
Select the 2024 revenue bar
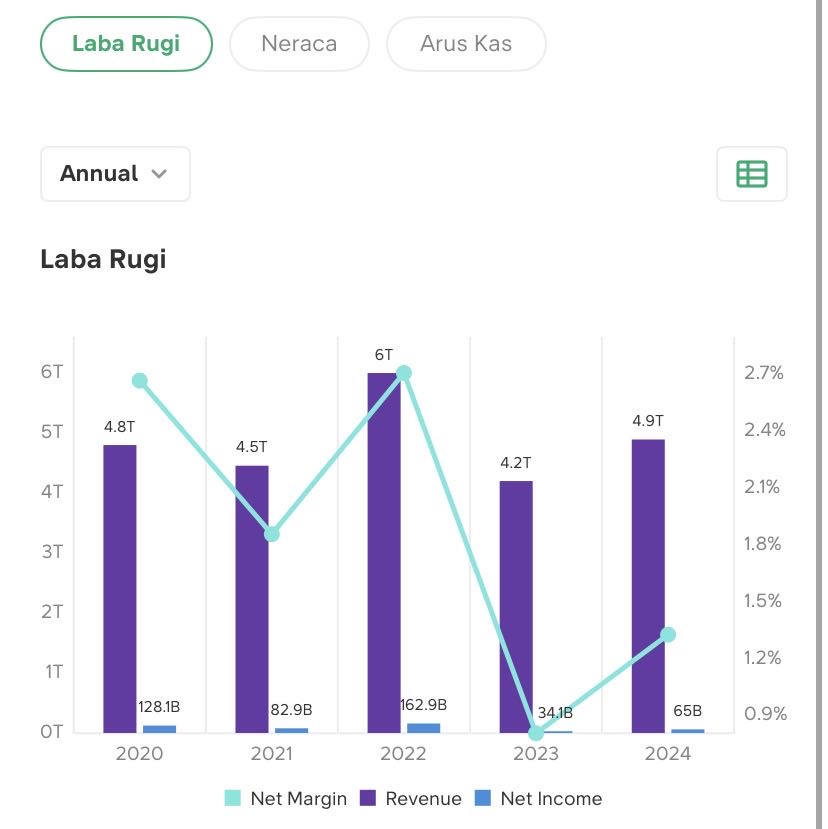point(648,585)
